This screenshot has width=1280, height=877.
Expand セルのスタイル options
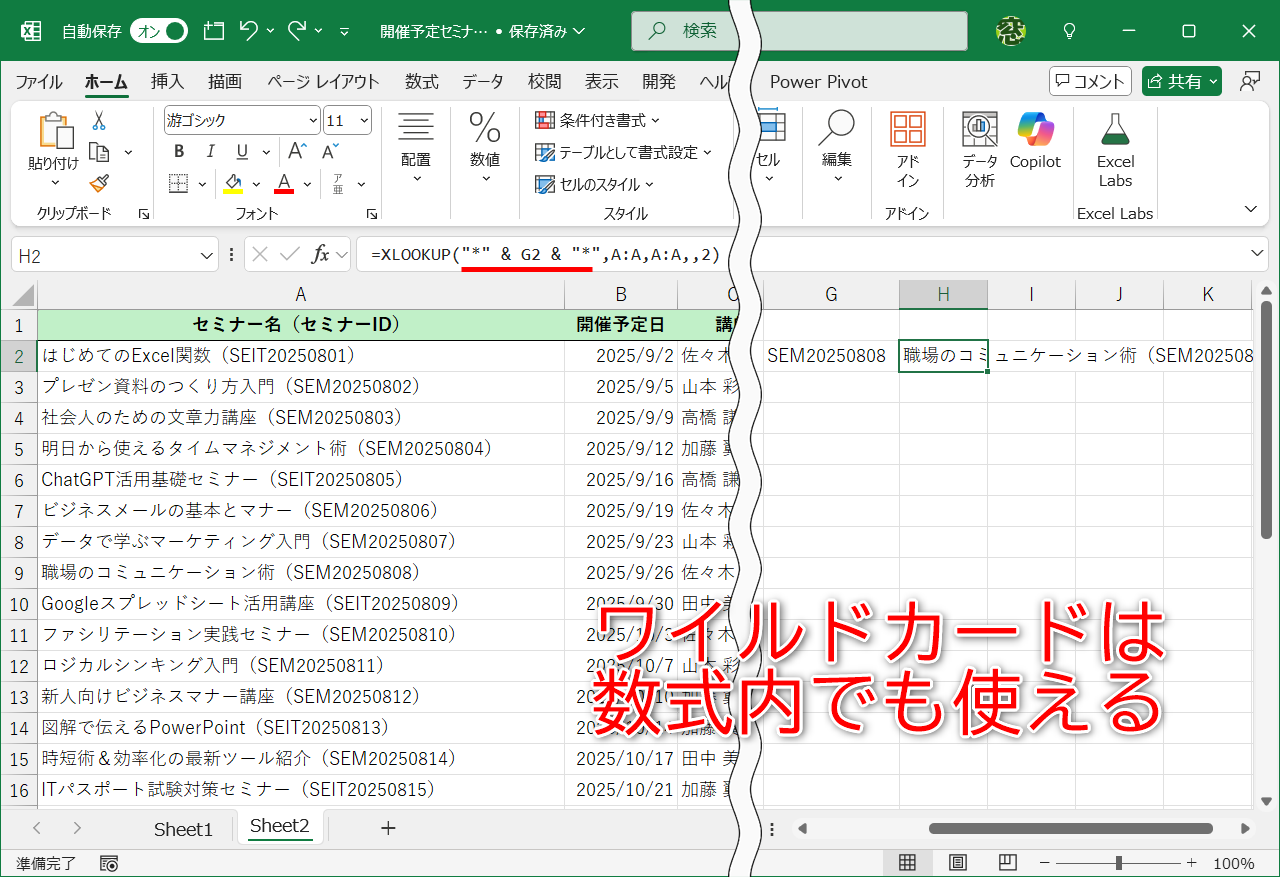click(x=595, y=186)
